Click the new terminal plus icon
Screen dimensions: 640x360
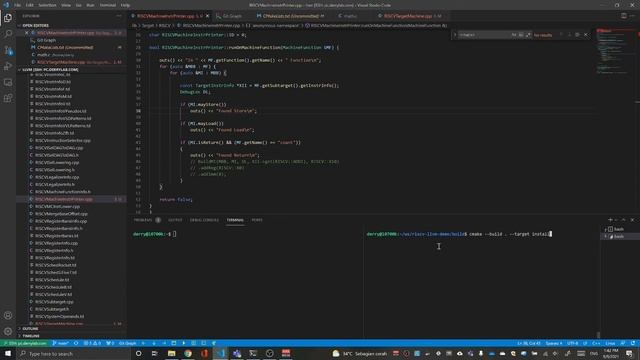click(x=610, y=220)
